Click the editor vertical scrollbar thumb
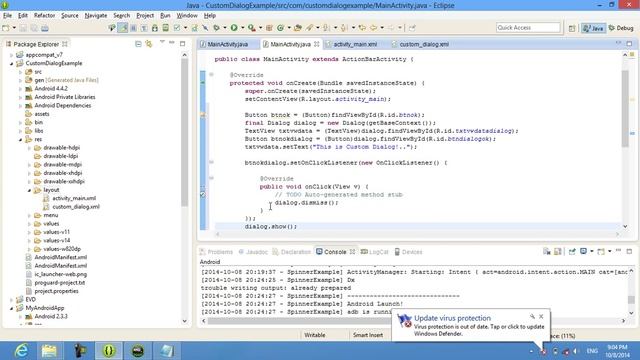 (x=625, y=108)
